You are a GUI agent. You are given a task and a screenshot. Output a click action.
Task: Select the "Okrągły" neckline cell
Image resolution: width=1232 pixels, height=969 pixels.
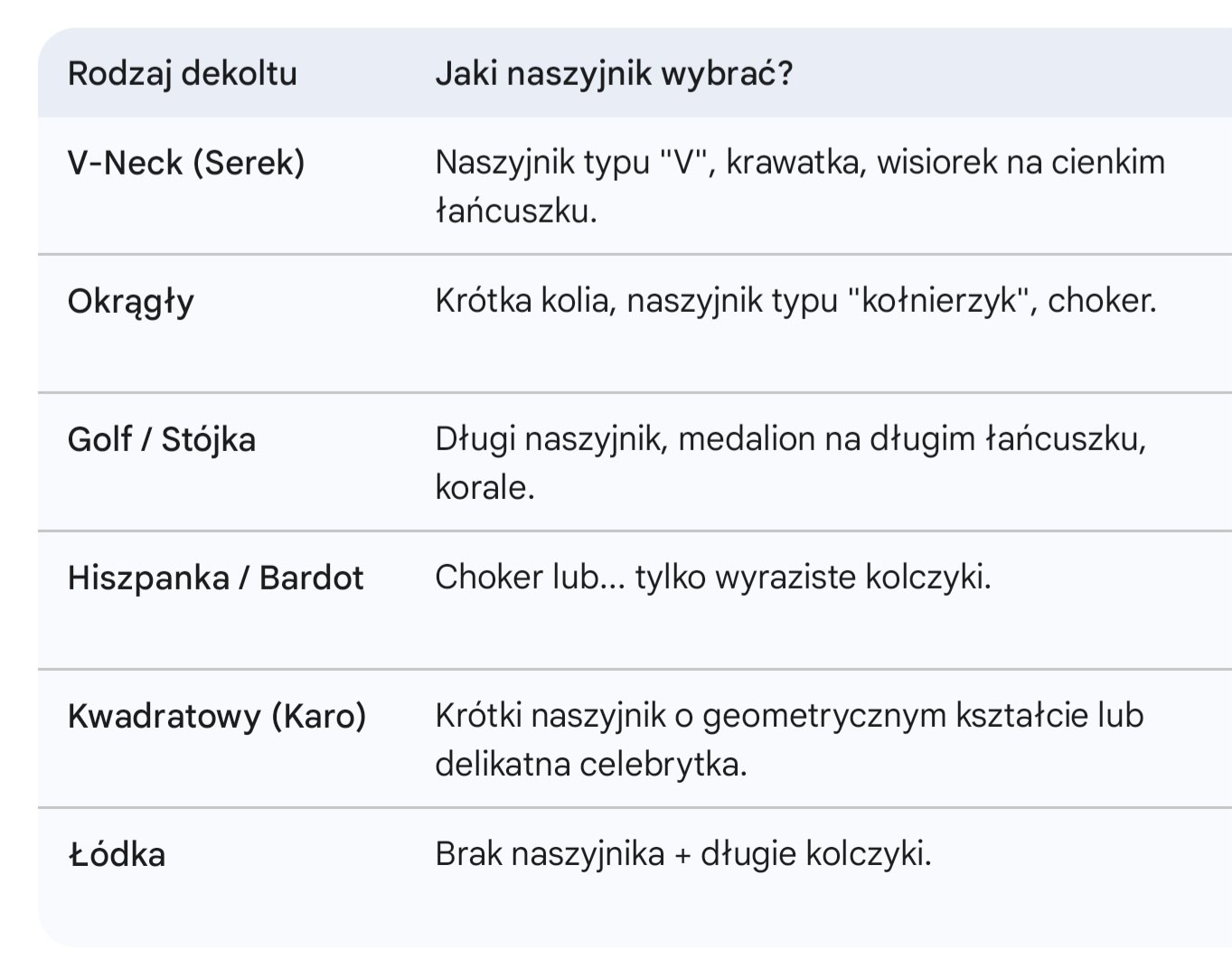pyautogui.click(x=130, y=301)
